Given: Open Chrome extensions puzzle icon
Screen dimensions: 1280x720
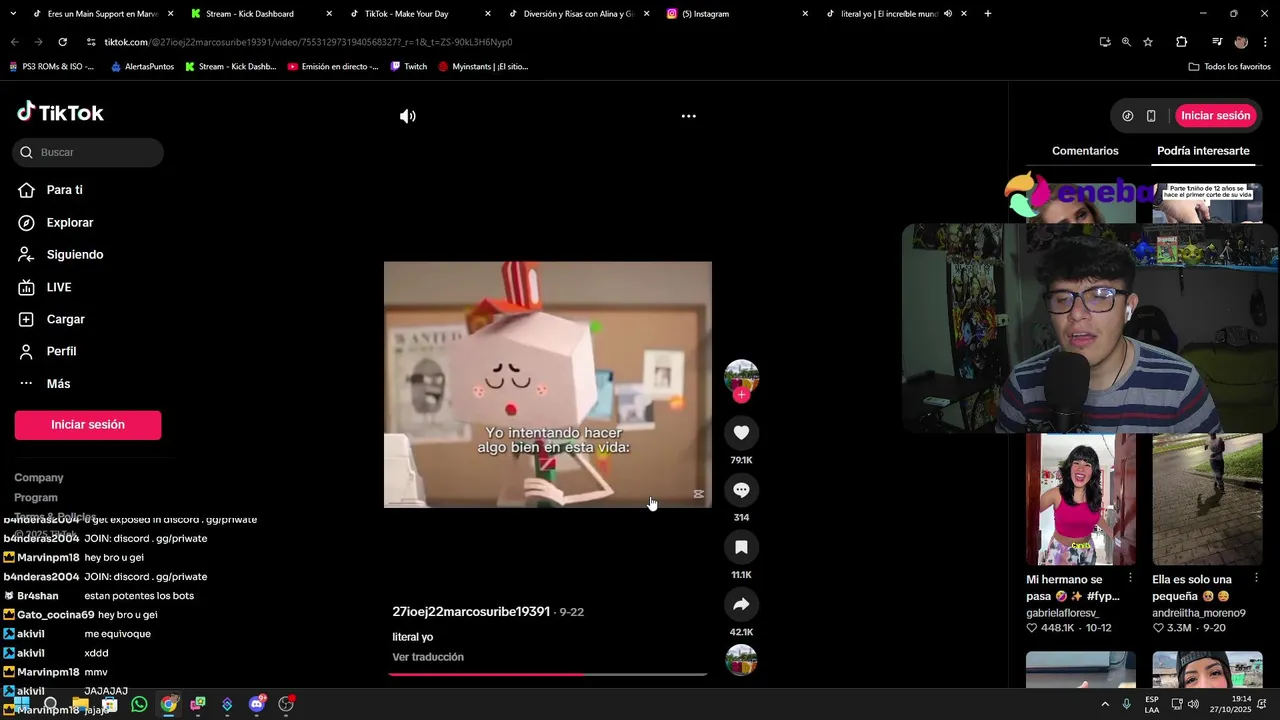Looking at the screenshot, I should pyautogui.click(x=1181, y=42).
